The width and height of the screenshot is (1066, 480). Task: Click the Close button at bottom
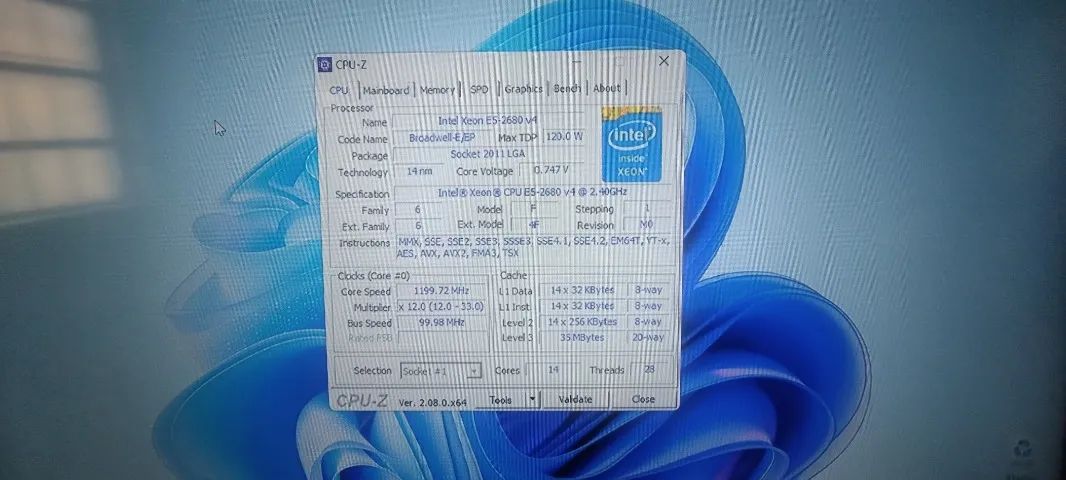click(x=643, y=399)
